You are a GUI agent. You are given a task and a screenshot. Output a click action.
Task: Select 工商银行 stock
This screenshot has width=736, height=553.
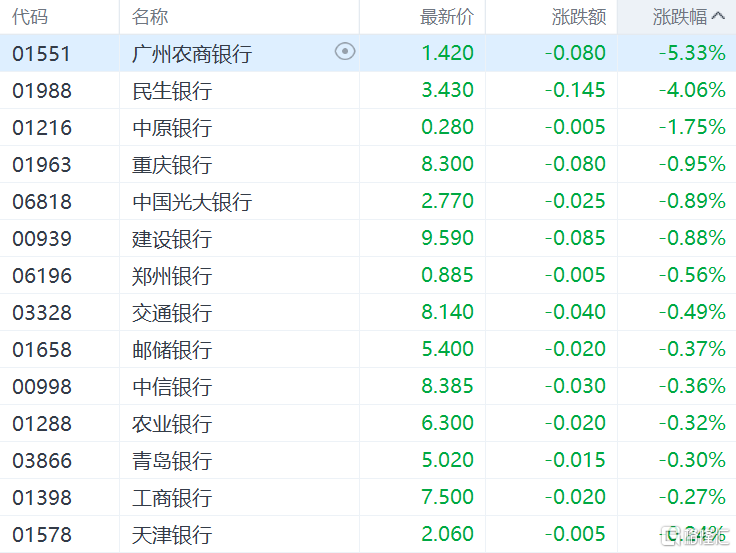368,497
